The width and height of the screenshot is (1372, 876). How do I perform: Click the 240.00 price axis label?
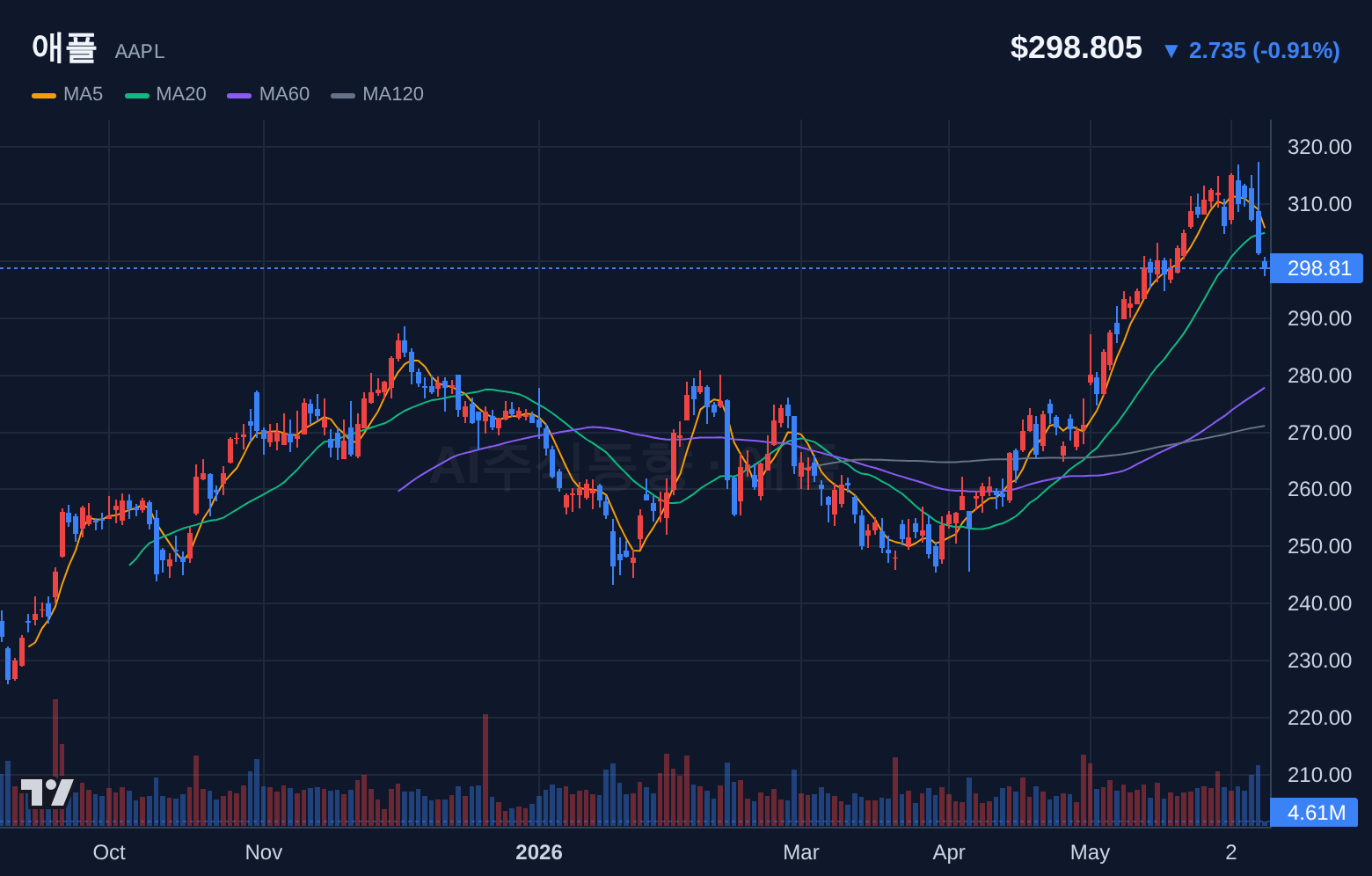(1319, 603)
